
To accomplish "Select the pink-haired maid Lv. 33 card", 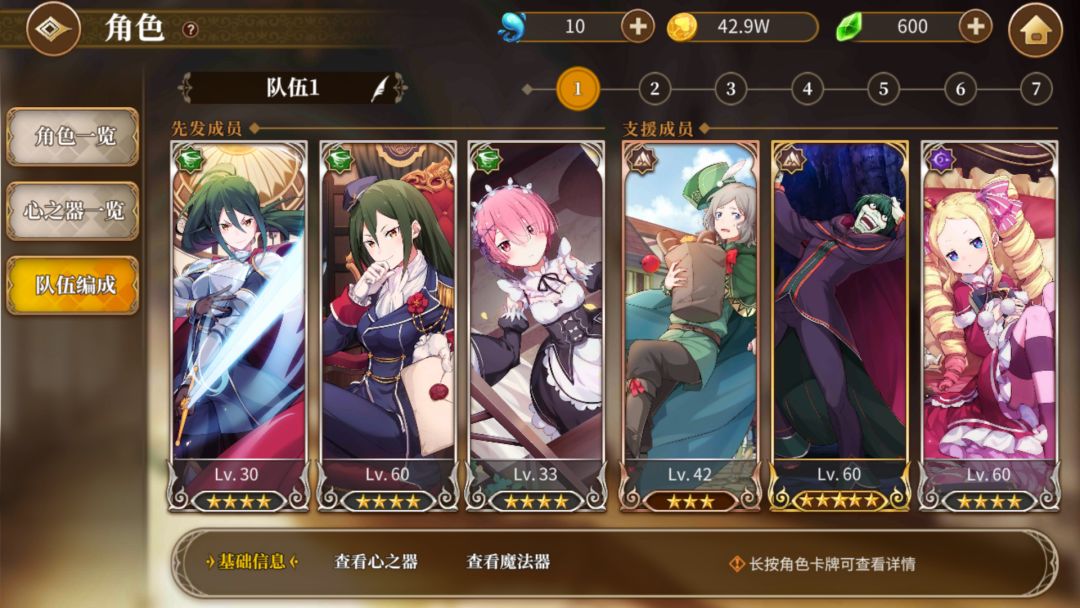I will (x=536, y=326).
